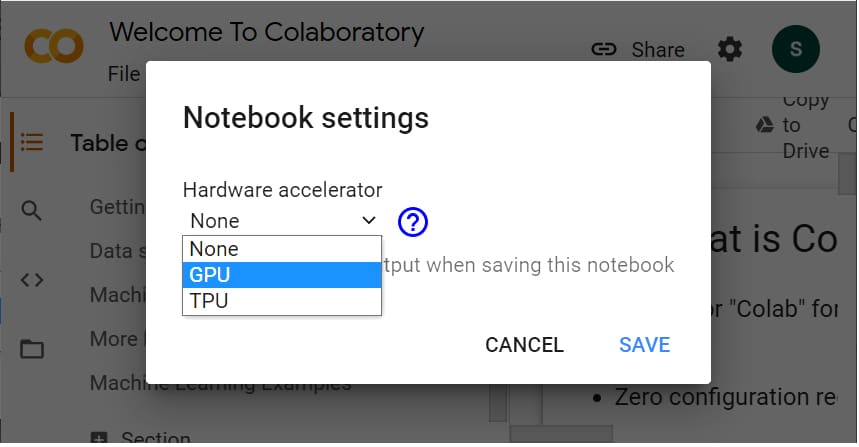Viewport: 859px width, 447px height.
Task: Click the Share button label
Action: [x=658, y=50]
